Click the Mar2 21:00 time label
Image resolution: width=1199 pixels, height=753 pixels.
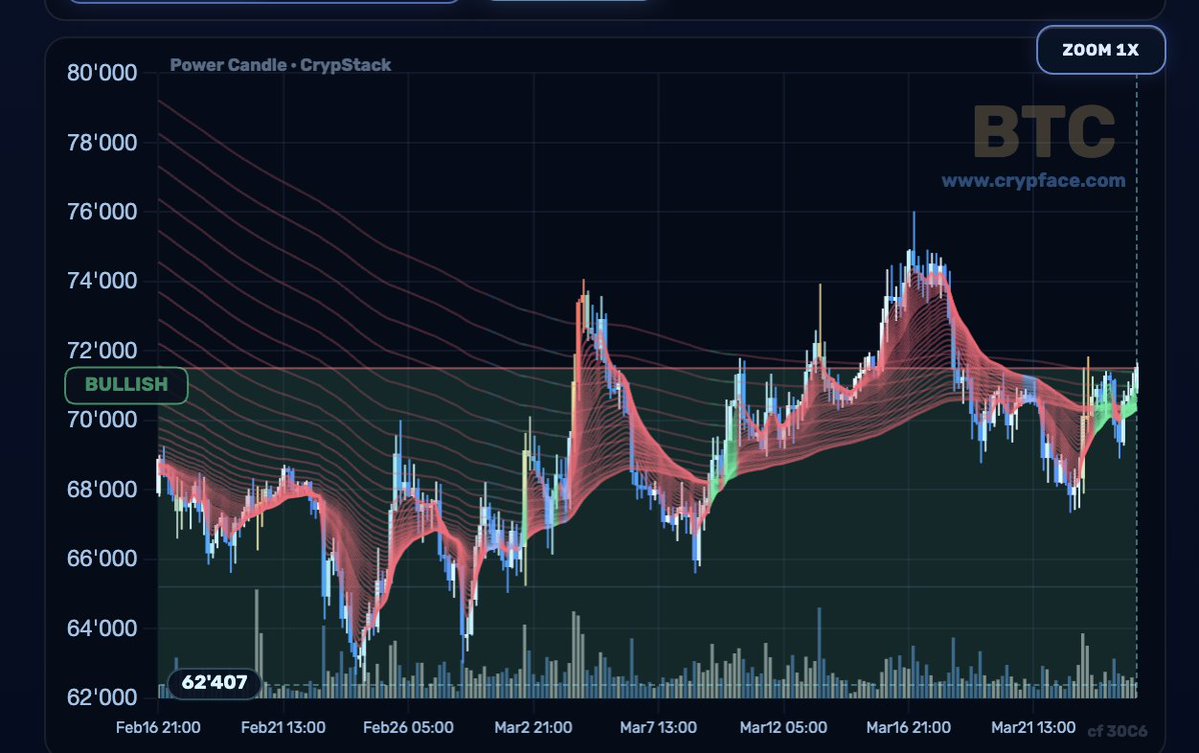pyautogui.click(x=533, y=727)
